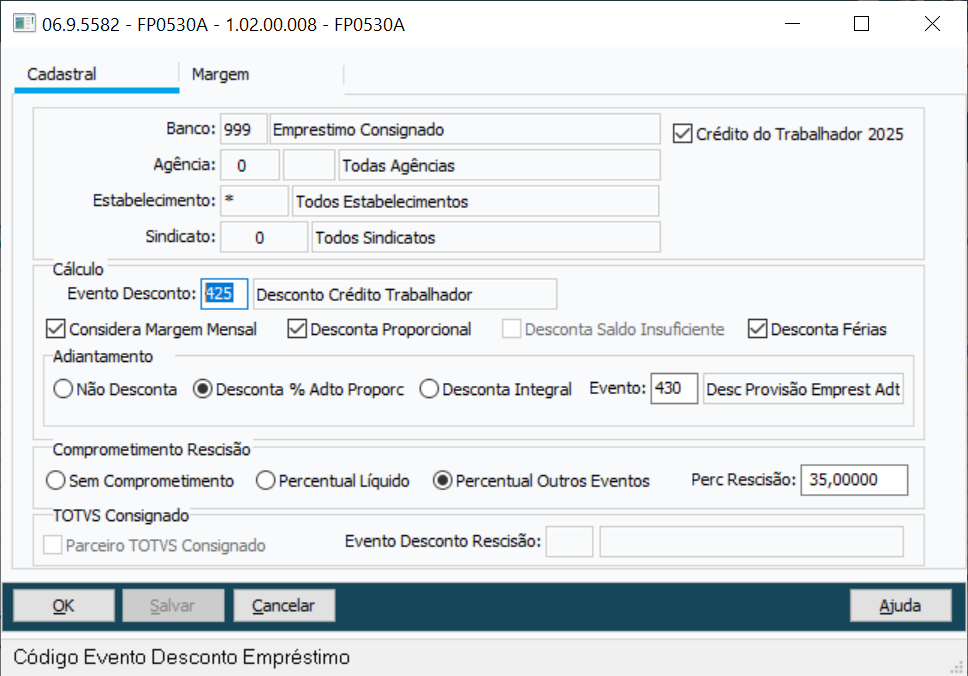The width and height of the screenshot is (968, 676).
Task: Choose Sem Comprometimento option
Action: (x=56, y=480)
